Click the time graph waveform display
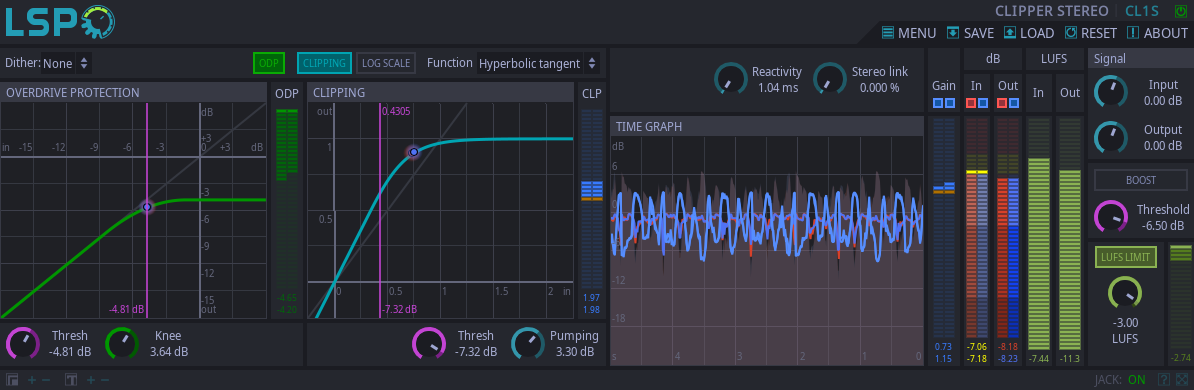Image resolution: width=1194 pixels, height=390 pixels. pos(767,250)
